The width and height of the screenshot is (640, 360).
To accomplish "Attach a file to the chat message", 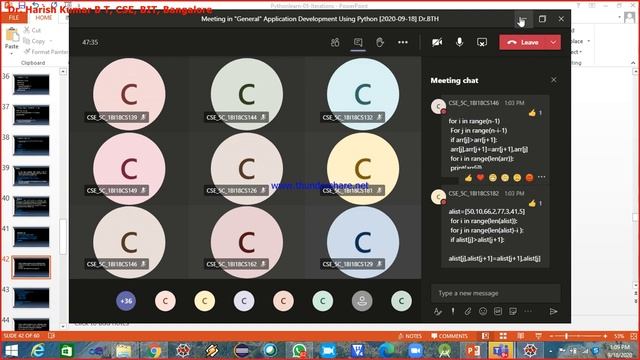I will [x=468, y=311].
